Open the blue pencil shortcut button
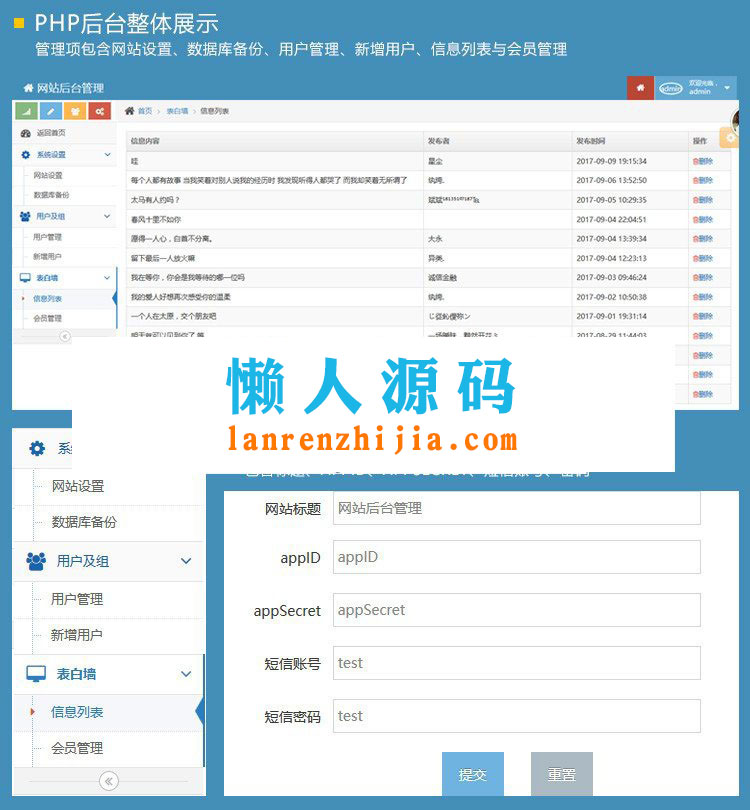Image resolution: width=750 pixels, height=810 pixels. point(51,111)
